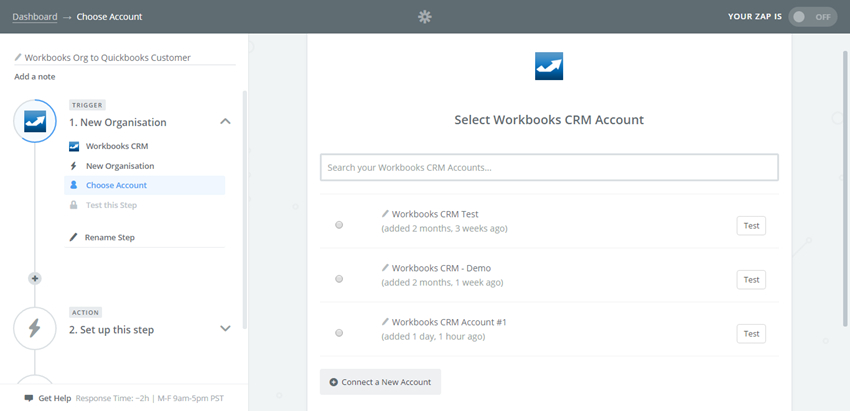
Task: Select the Workbooks CRM - Demo radio button
Action: [x=339, y=279]
